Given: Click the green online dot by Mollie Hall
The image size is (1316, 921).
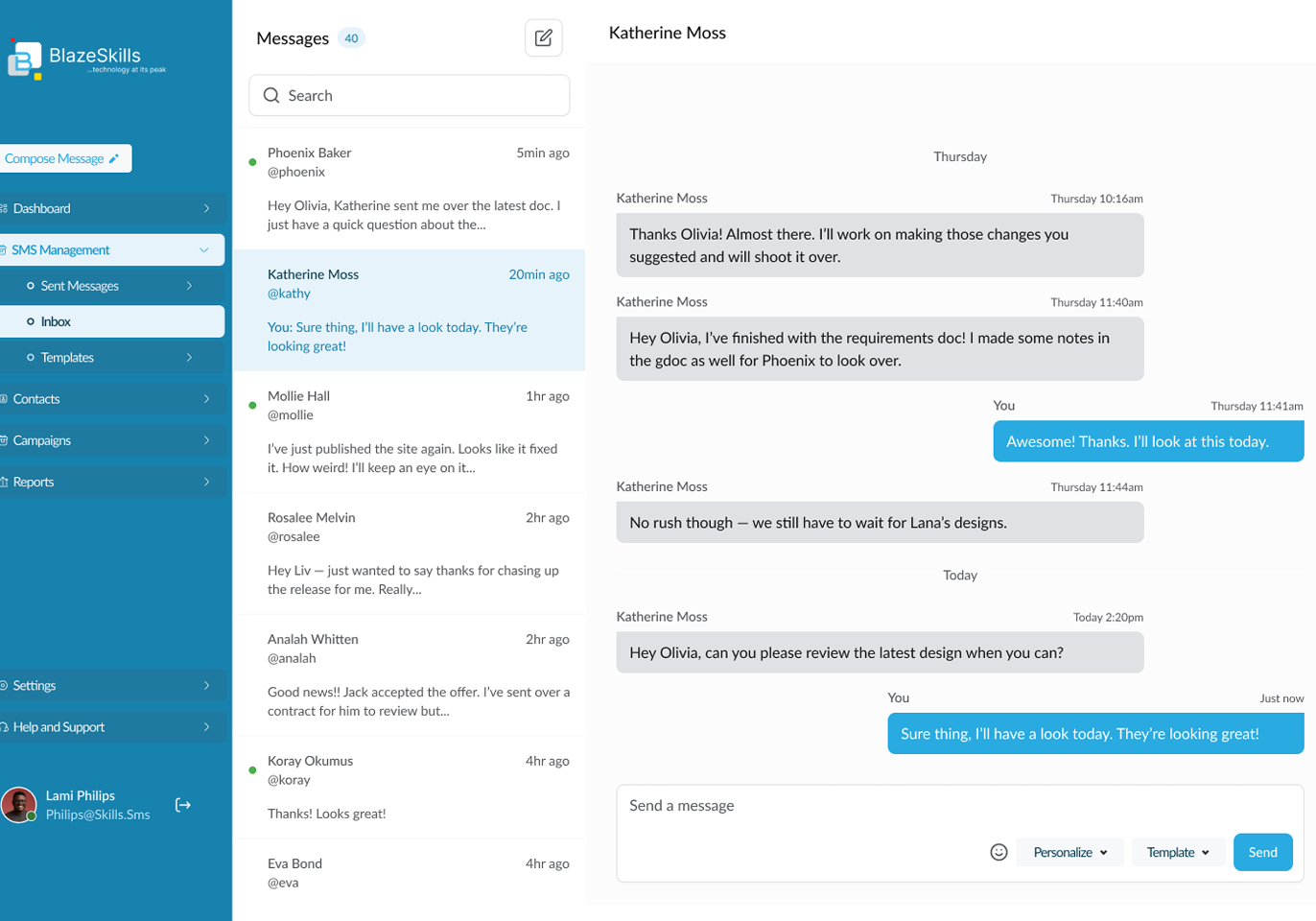Looking at the screenshot, I should [x=252, y=406].
